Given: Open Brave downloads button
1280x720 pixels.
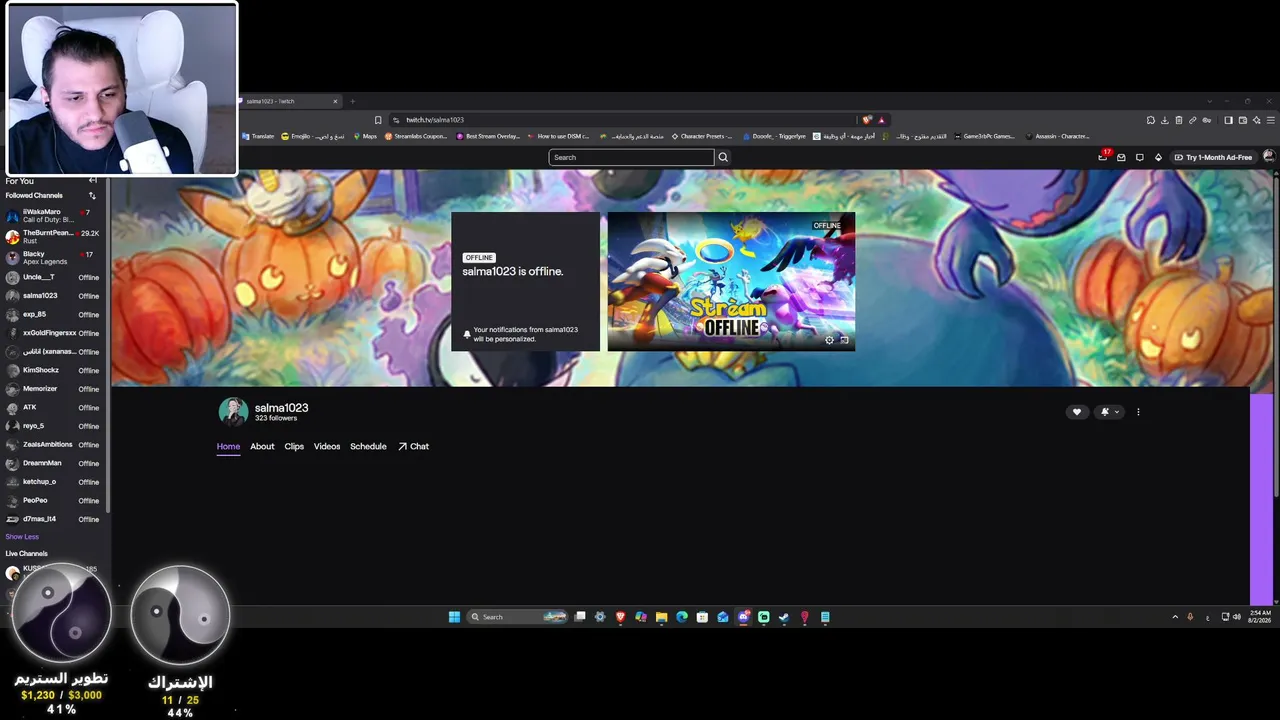Looking at the screenshot, I should [1165, 120].
